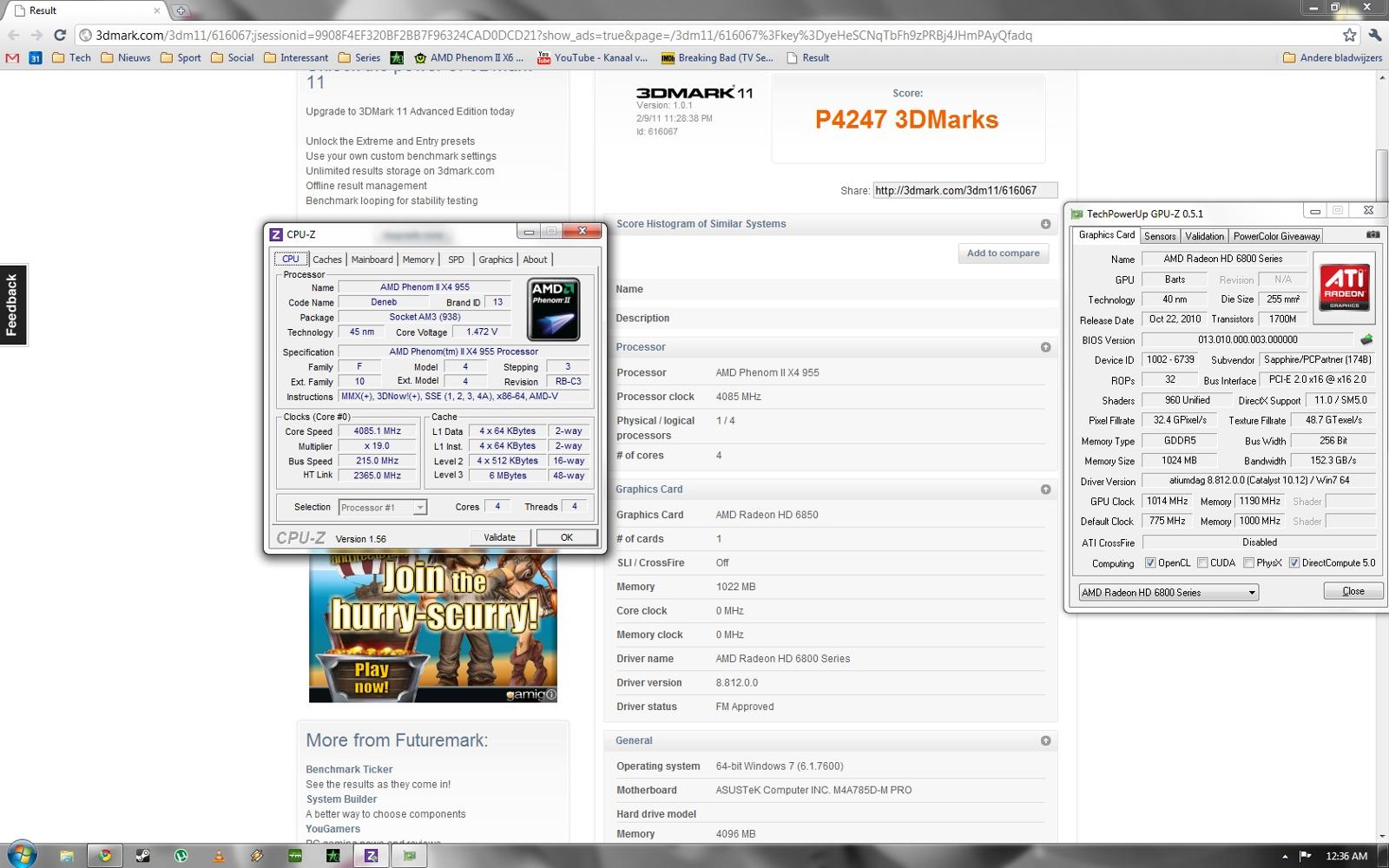This screenshot has height=868, width=1389.
Task: Switch to Chrome on the taskbar
Action: click(105, 856)
